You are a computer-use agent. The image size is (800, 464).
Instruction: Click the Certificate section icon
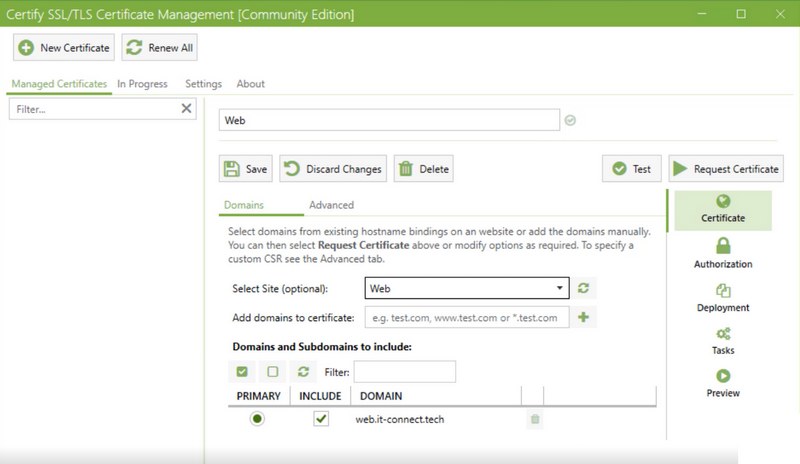pyautogui.click(x=723, y=202)
